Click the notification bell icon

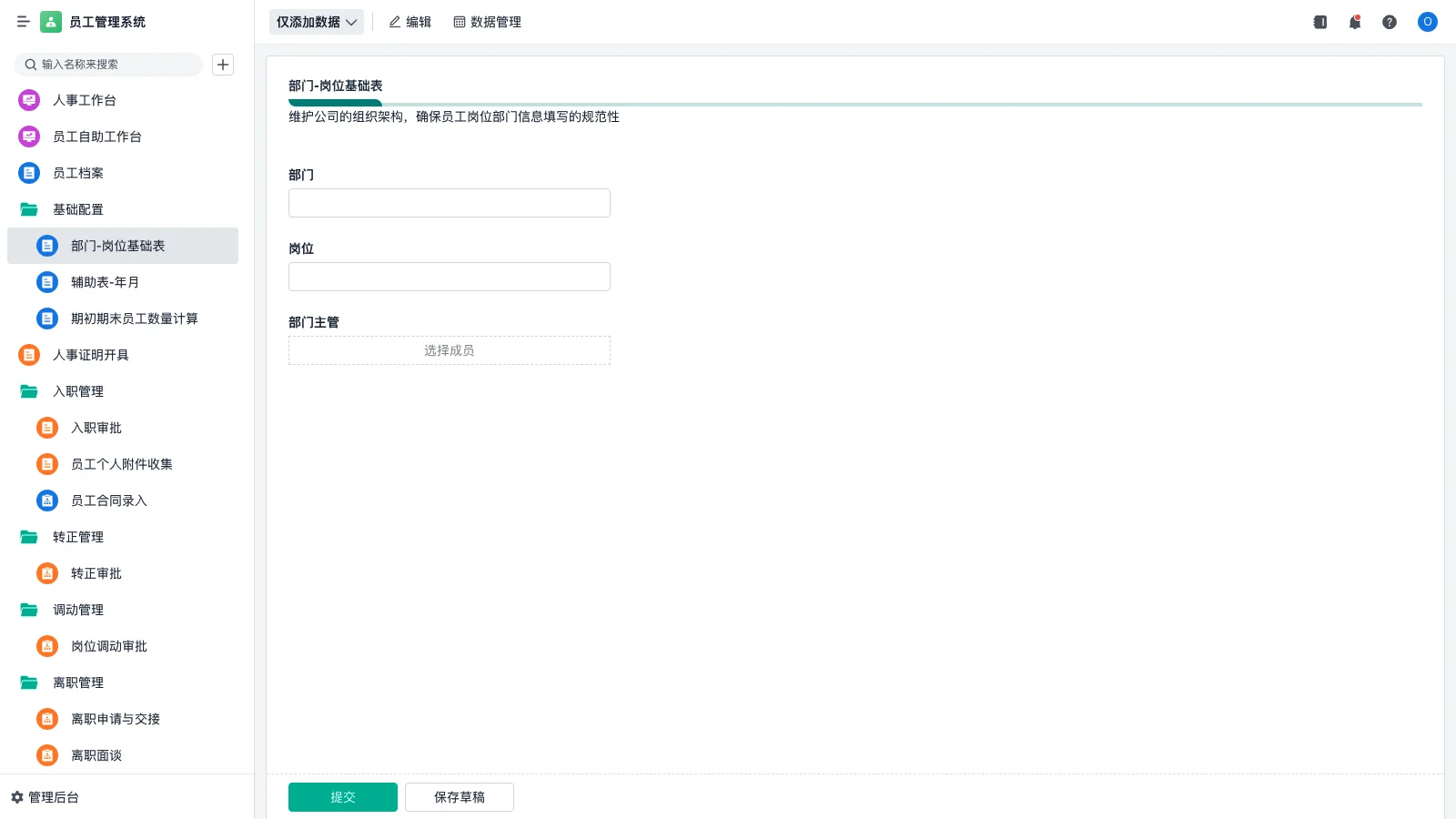tap(1354, 22)
